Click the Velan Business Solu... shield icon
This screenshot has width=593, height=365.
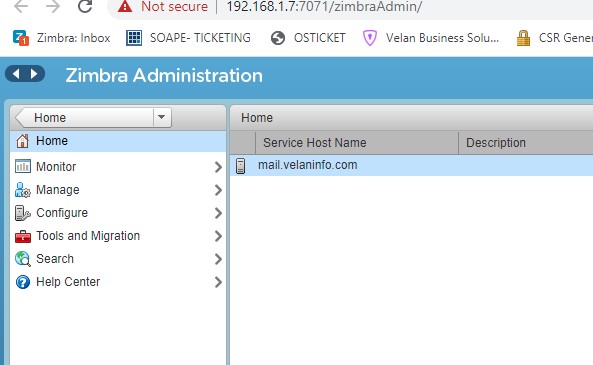(370, 38)
